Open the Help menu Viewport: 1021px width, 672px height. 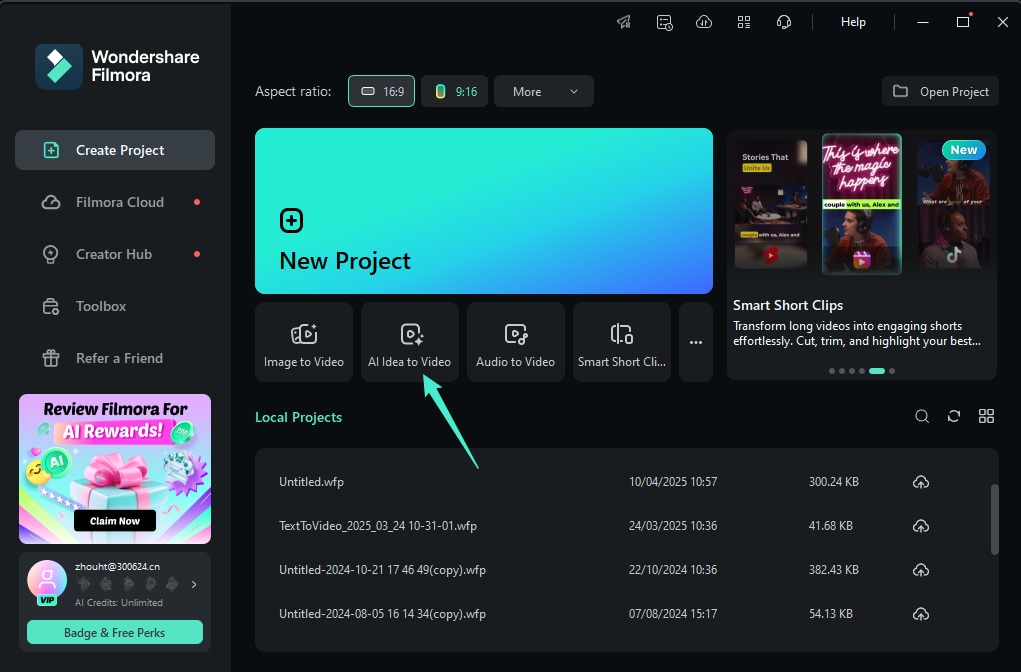[x=853, y=22]
